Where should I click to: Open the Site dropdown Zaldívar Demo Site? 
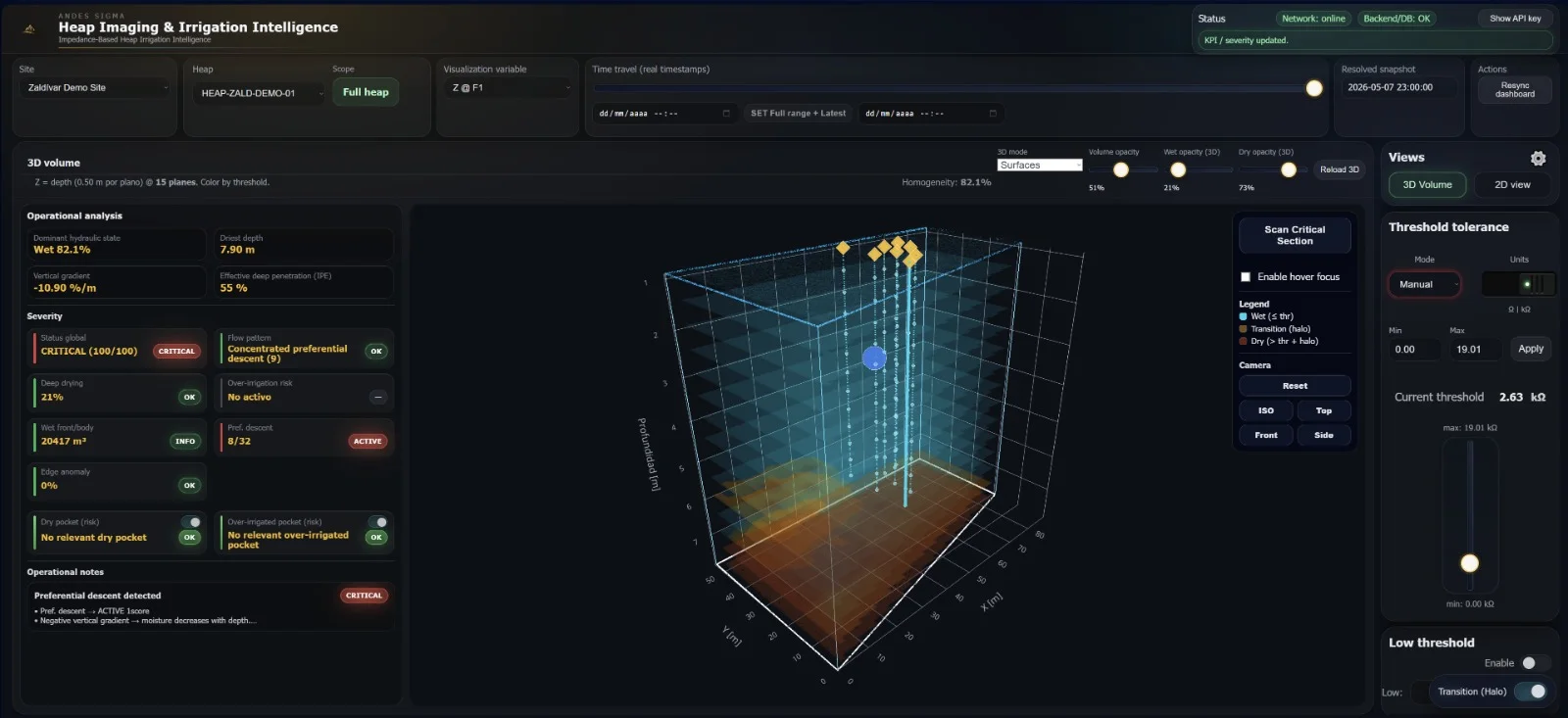point(96,88)
